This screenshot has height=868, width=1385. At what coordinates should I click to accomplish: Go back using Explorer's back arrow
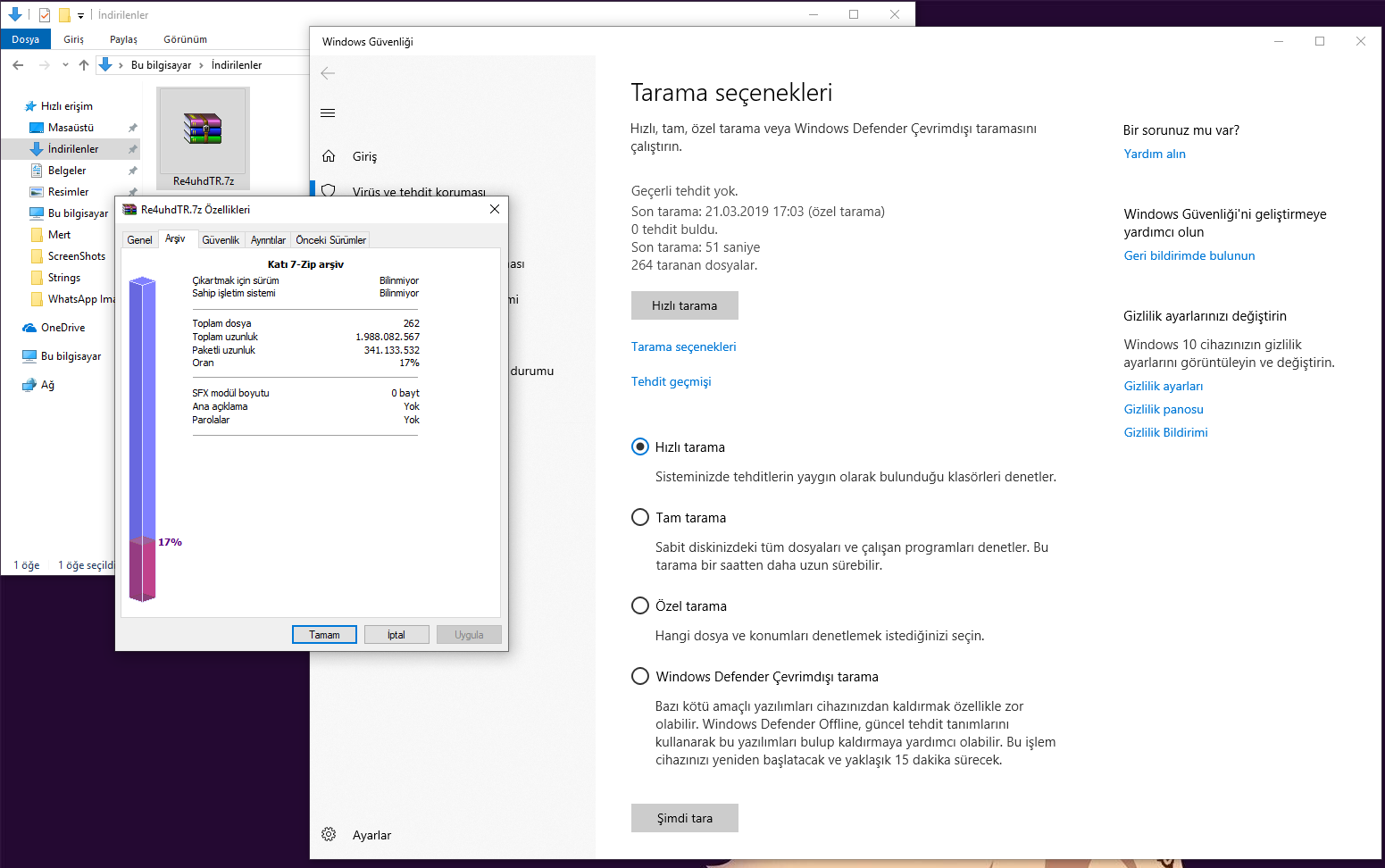coord(18,65)
